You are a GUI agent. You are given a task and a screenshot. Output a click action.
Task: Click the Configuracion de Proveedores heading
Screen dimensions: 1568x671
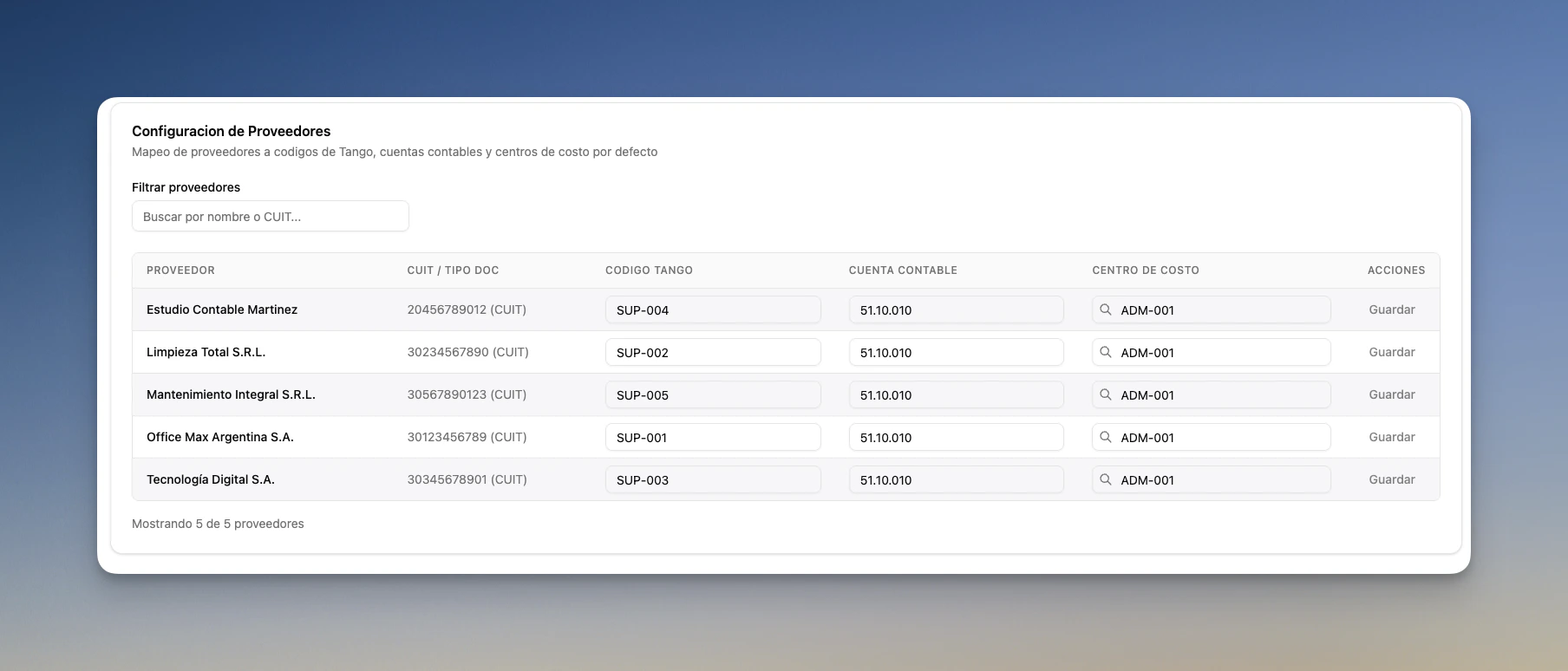pyautogui.click(x=231, y=131)
